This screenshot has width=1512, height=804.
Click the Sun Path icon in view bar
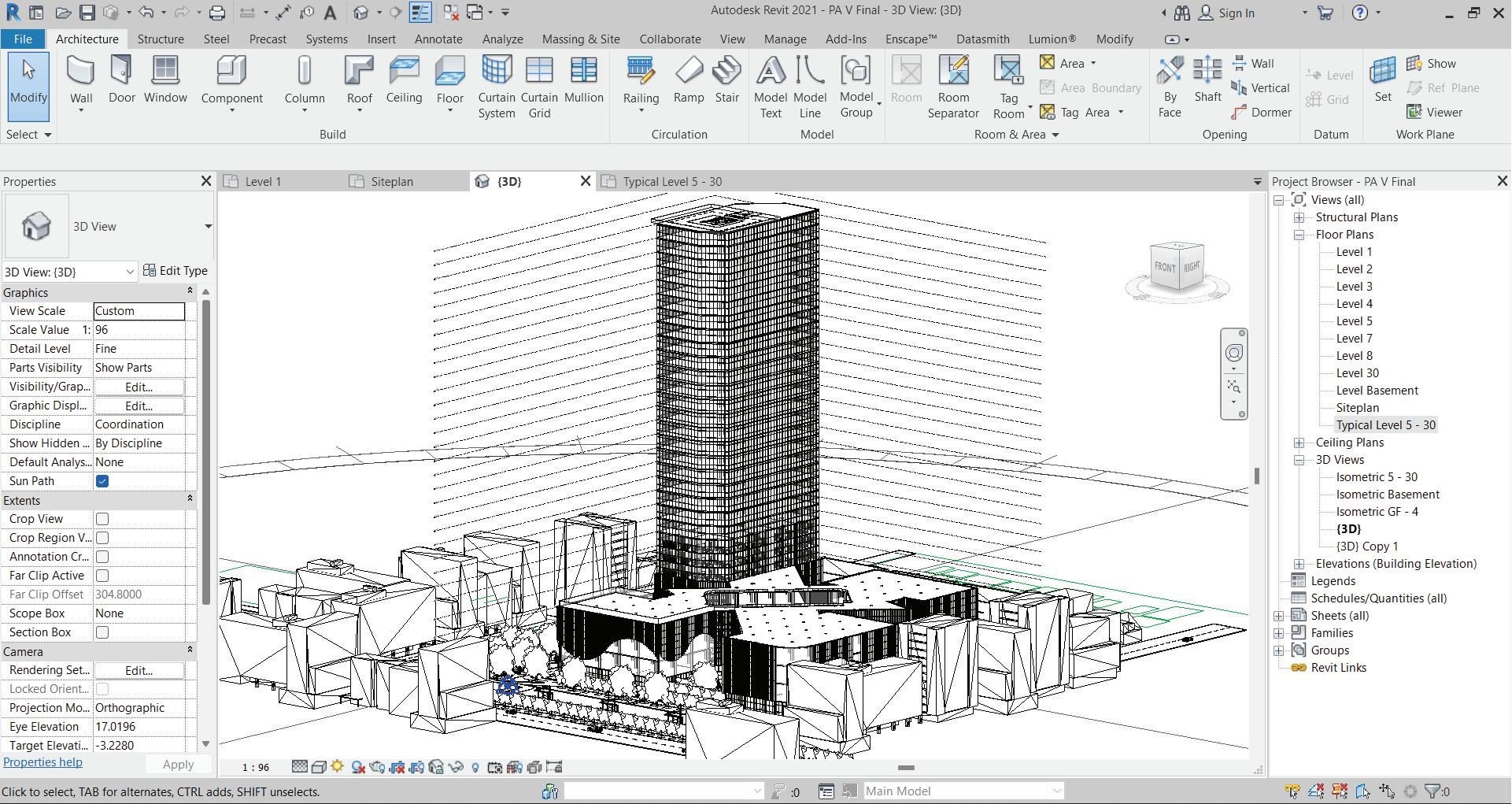[338, 767]
